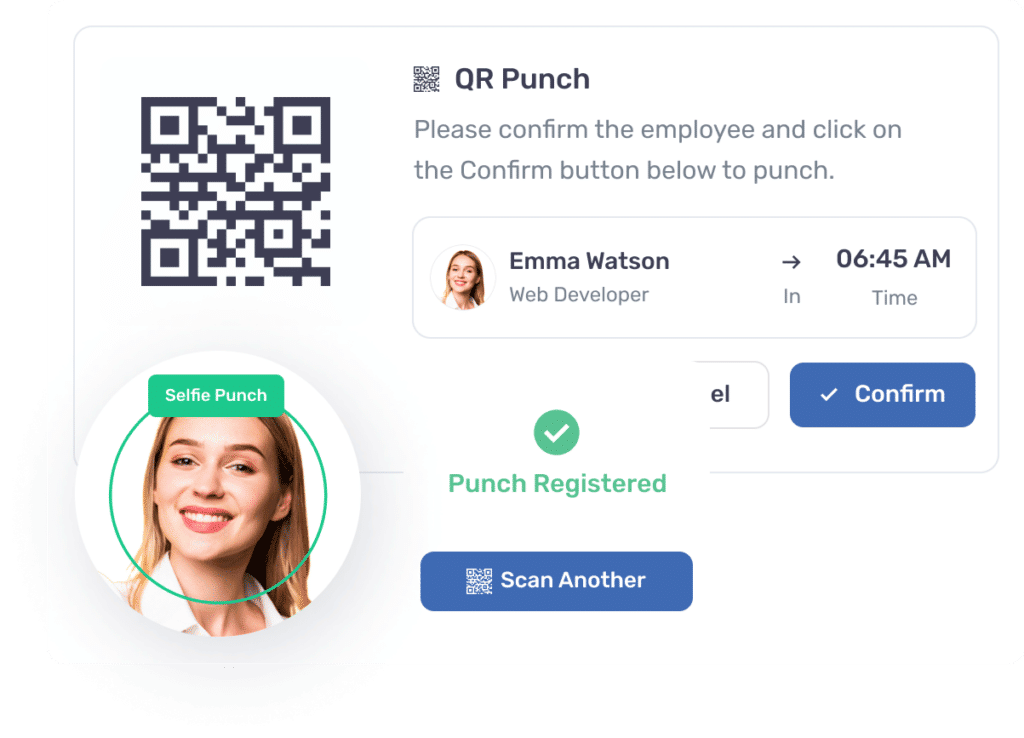
Task: Click the Emma Watson name text
Action: point(589,261)
